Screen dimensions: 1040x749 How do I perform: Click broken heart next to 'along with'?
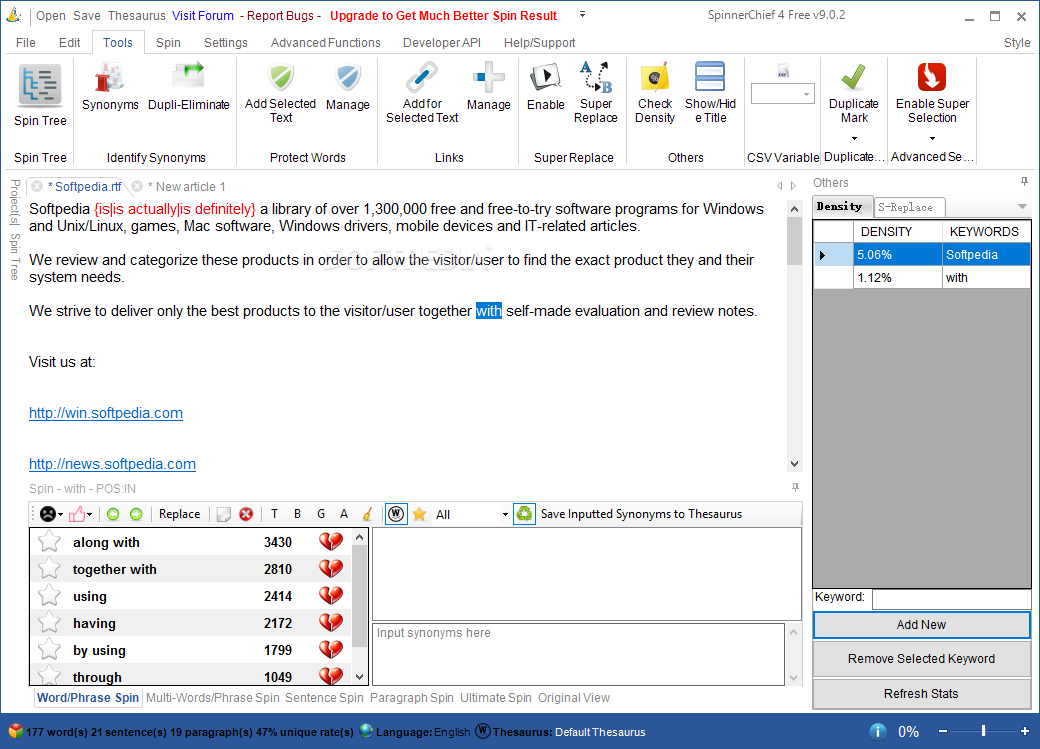(331, 542)
